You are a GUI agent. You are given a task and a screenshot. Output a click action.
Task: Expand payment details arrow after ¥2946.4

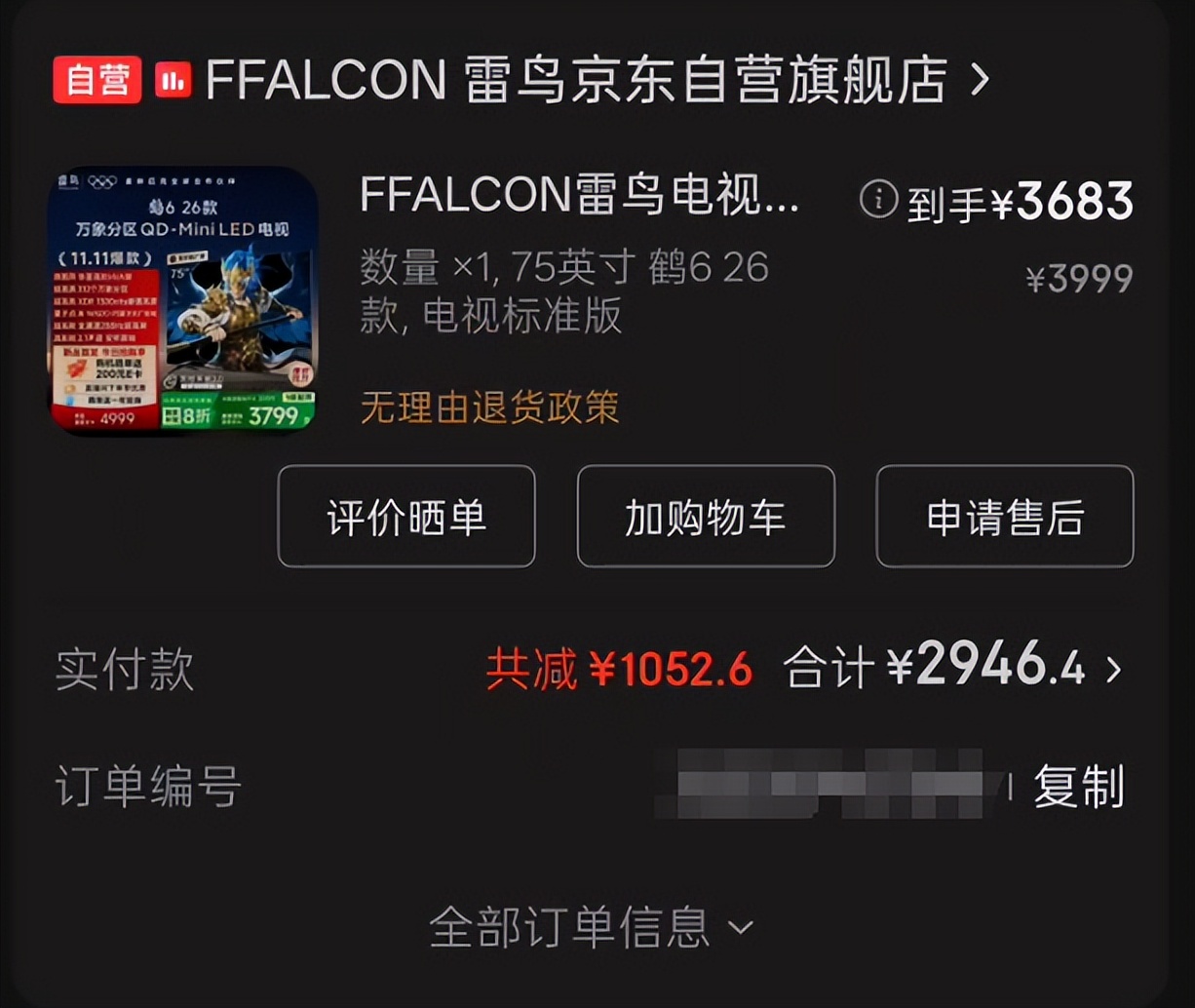pos(1114,670)
